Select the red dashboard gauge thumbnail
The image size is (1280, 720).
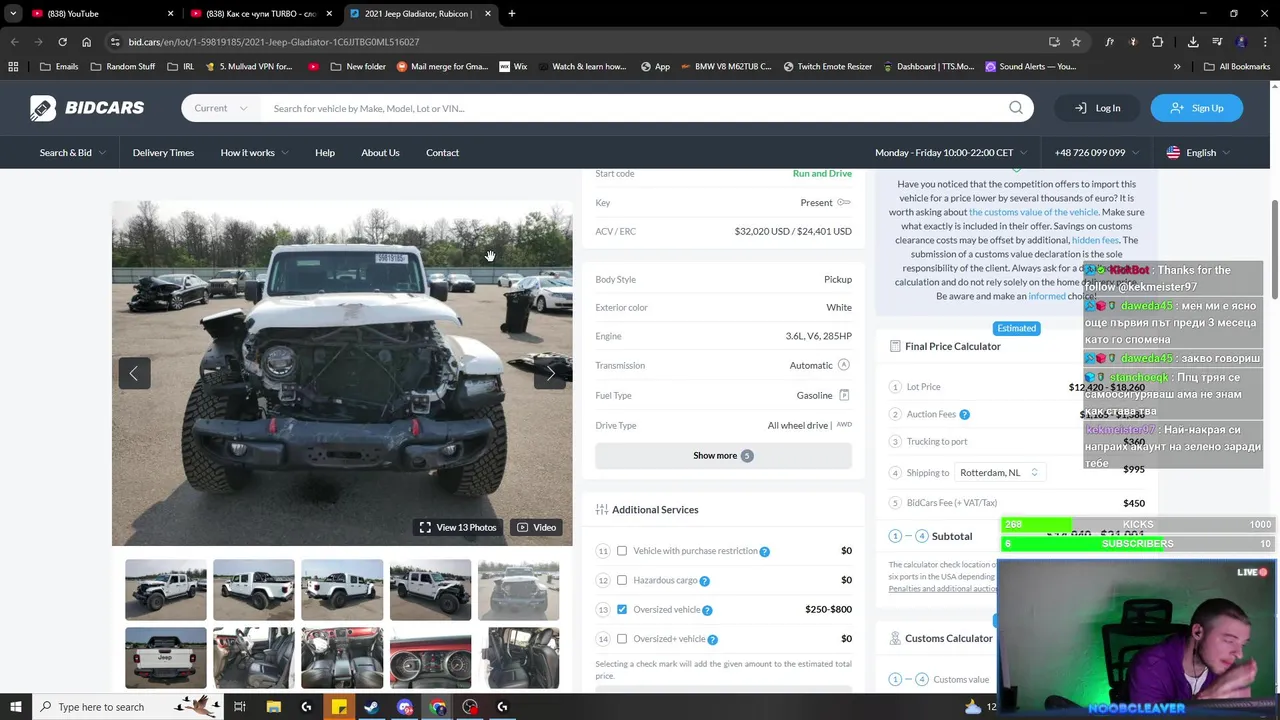click(x=430, y=658)
